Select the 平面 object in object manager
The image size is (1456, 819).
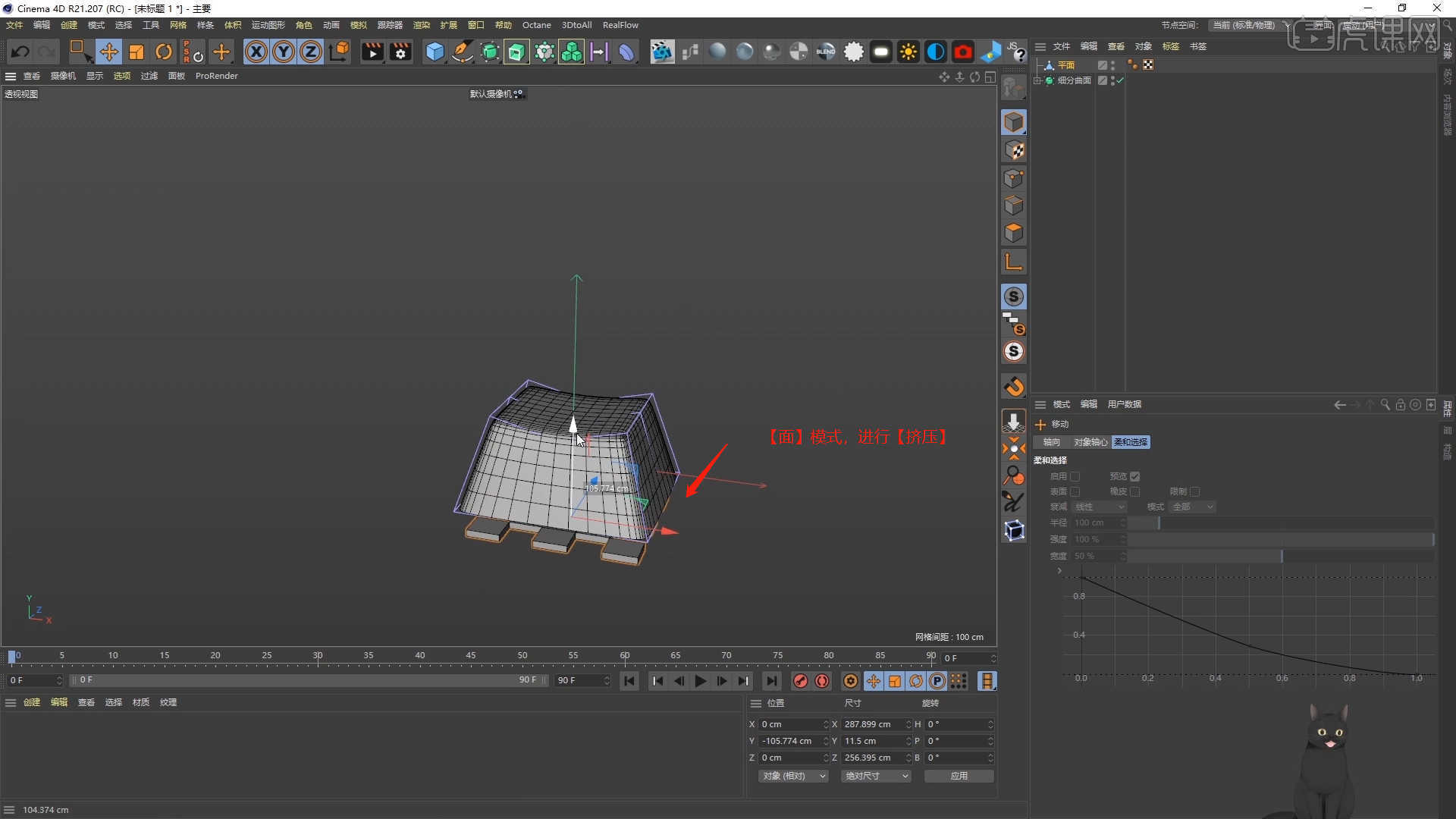coord(1066,65)
